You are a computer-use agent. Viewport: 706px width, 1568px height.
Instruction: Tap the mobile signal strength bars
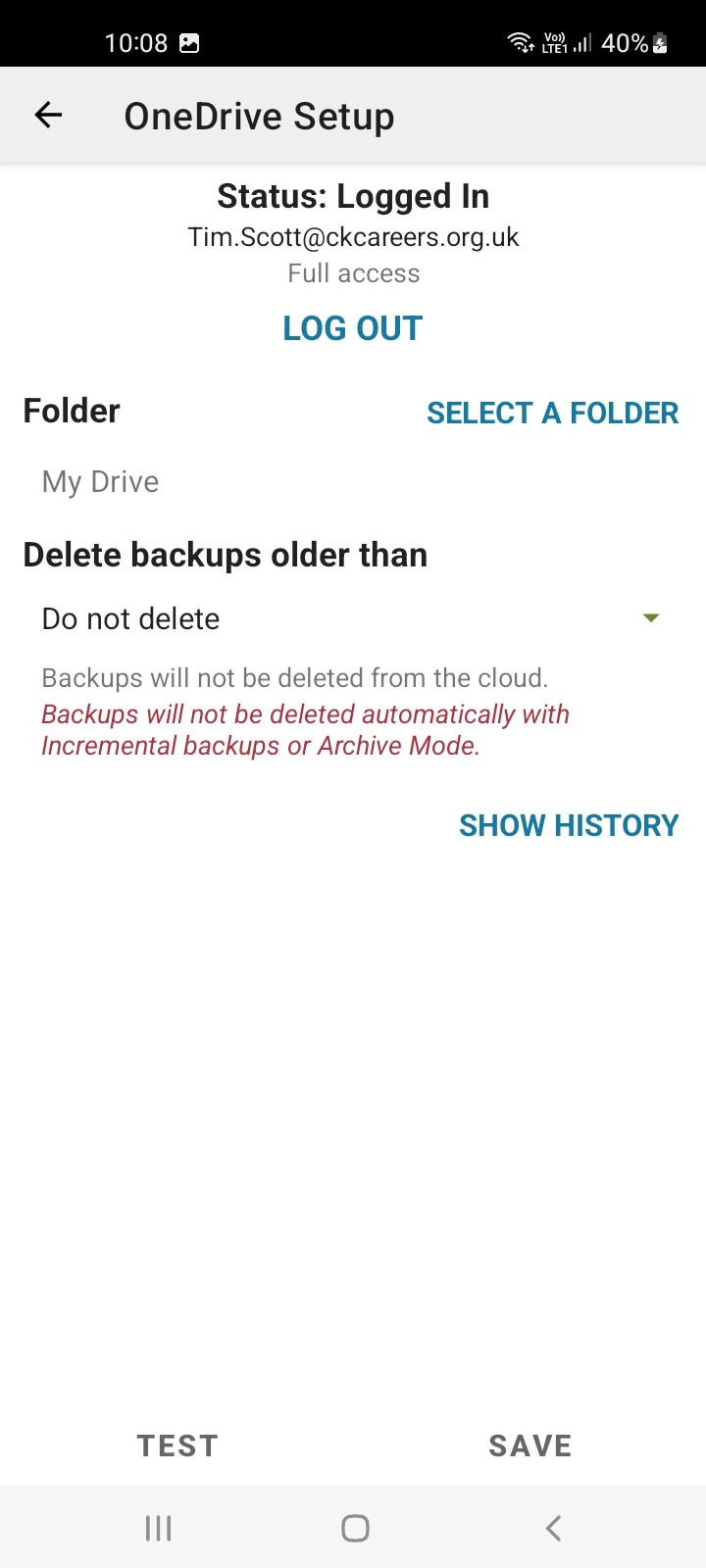click(582, 43)
